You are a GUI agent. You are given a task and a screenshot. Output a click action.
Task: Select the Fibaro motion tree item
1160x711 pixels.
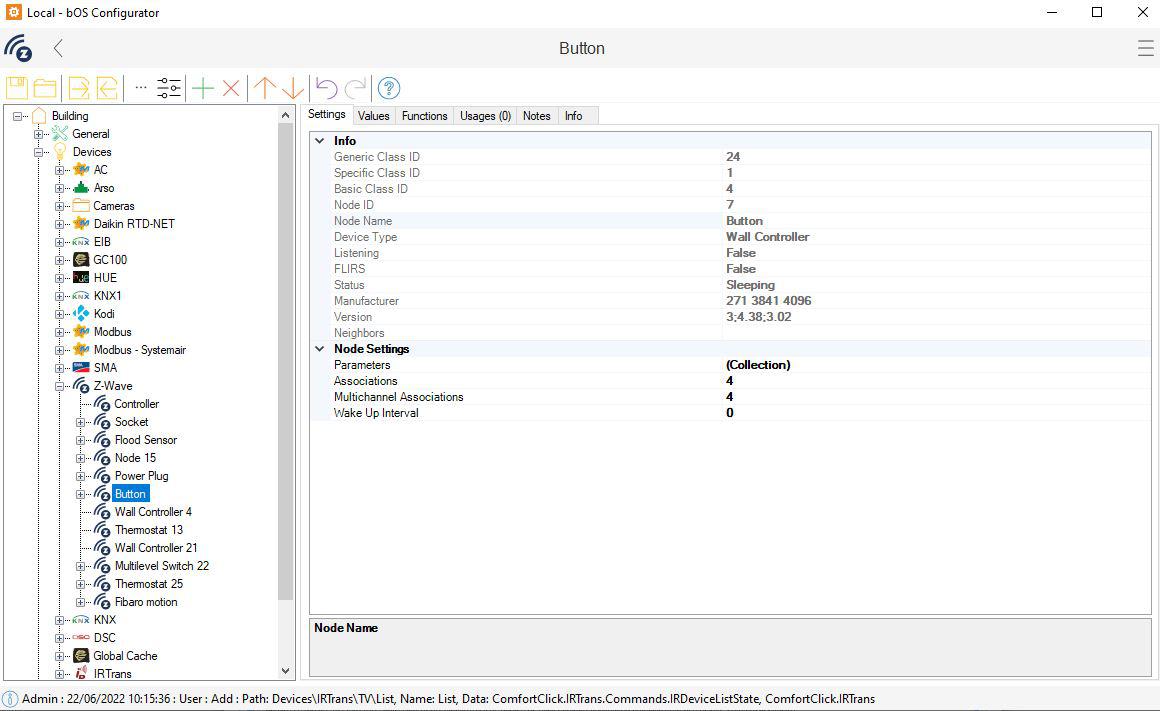[146, 602]
